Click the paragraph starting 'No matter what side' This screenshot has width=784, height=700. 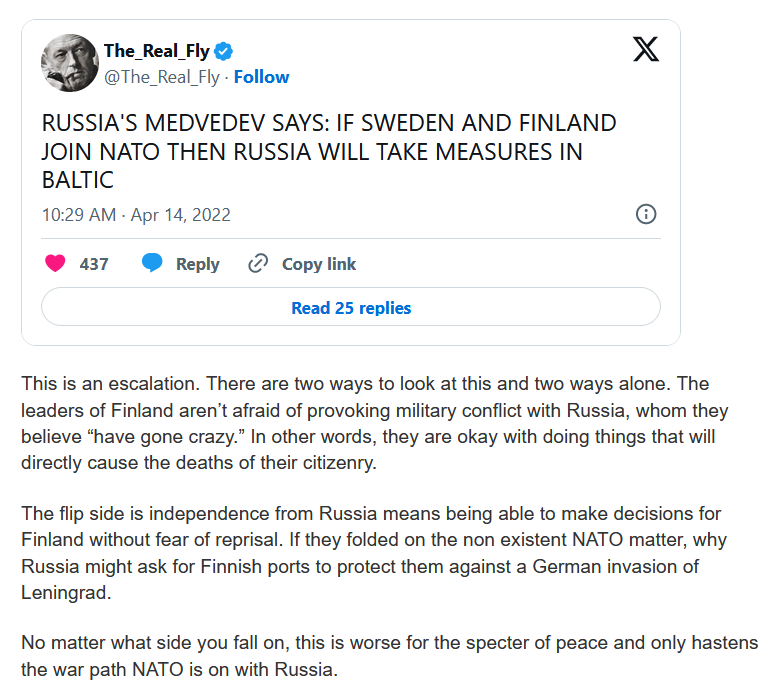390,656
